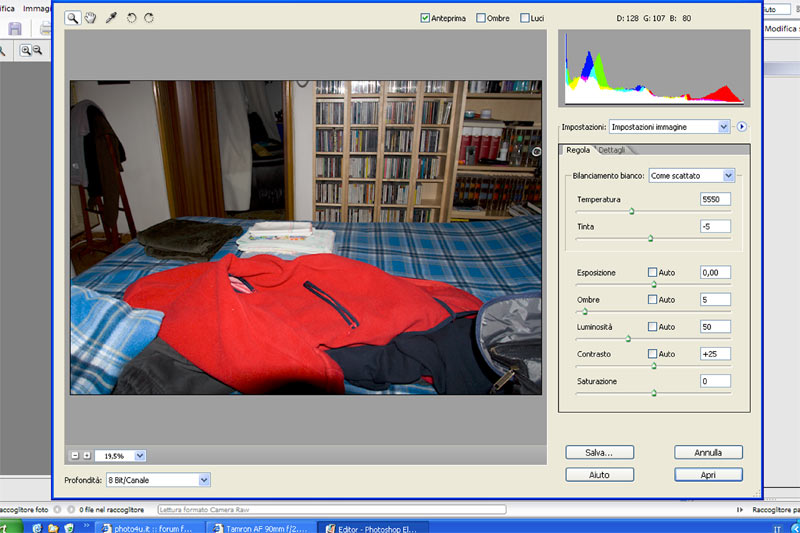
Task: Click the Tinta slider handle
Action: click(651, 238)
